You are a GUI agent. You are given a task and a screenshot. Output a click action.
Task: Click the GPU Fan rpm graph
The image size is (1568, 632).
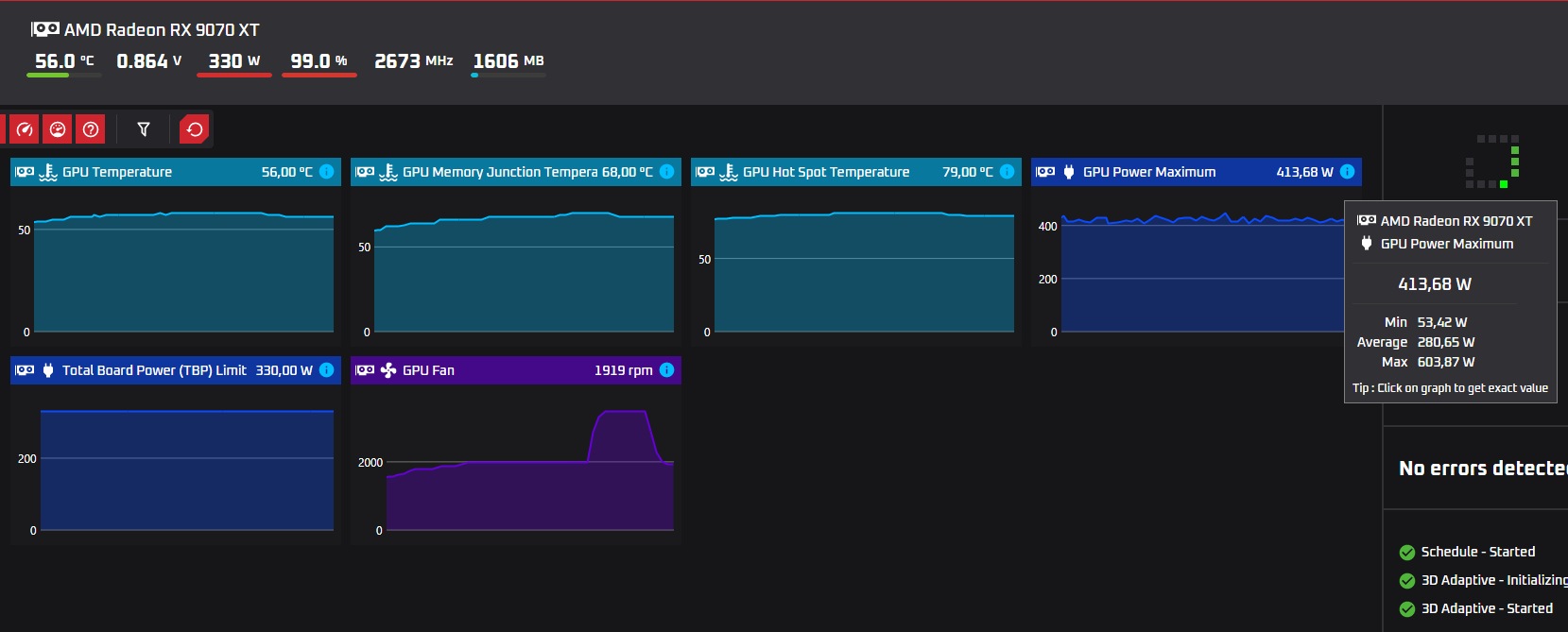[x=529, y=470]
